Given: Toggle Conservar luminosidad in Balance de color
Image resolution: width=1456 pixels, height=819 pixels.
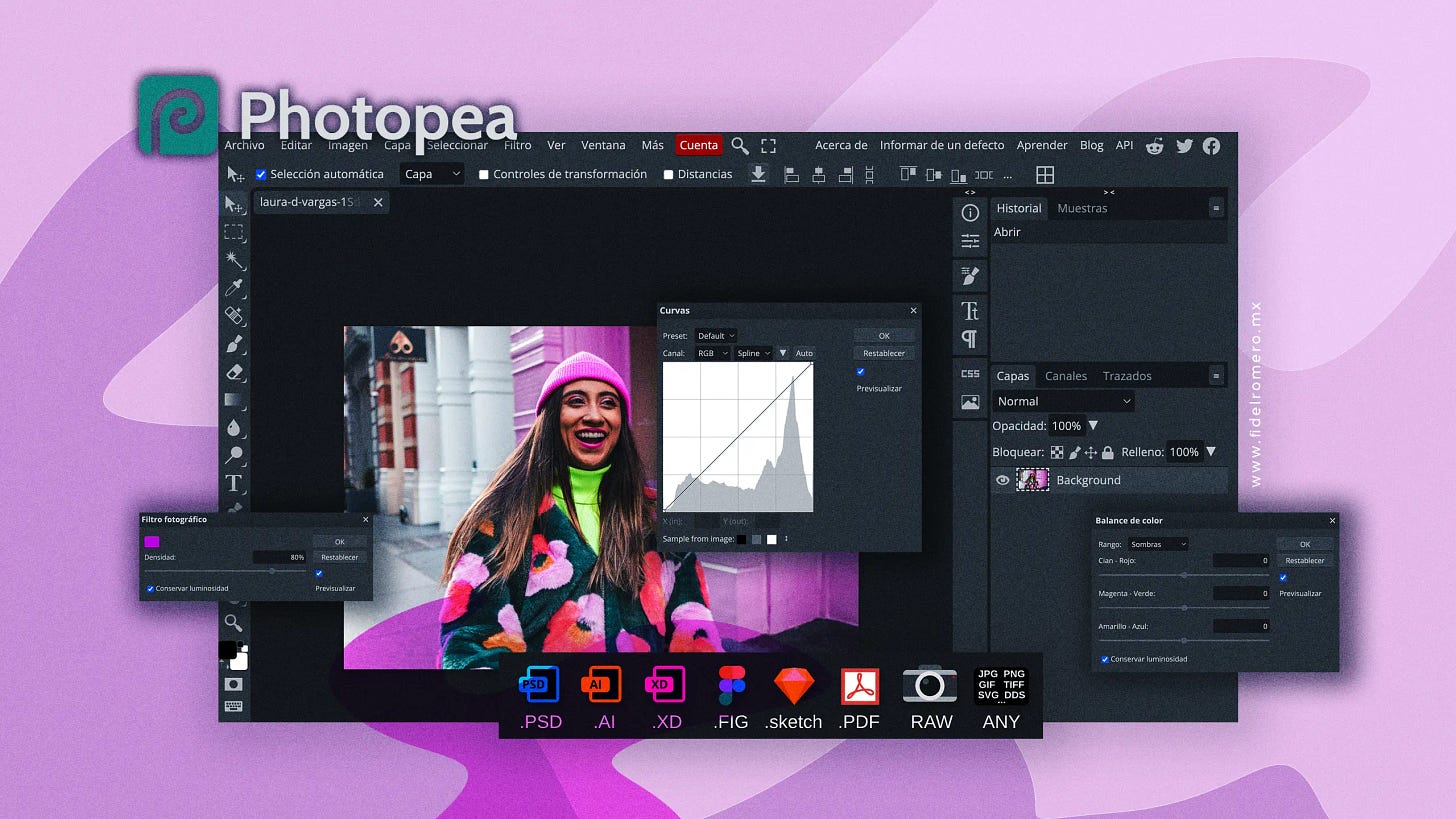Looking at the screenshot, I should [1105, 659].
